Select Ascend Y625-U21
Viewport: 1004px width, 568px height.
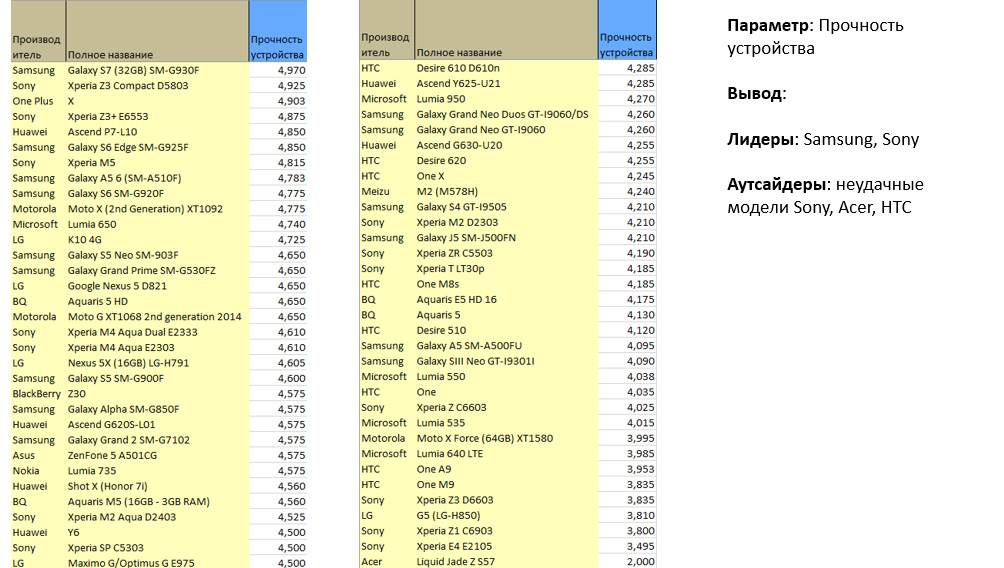(458, 83)
